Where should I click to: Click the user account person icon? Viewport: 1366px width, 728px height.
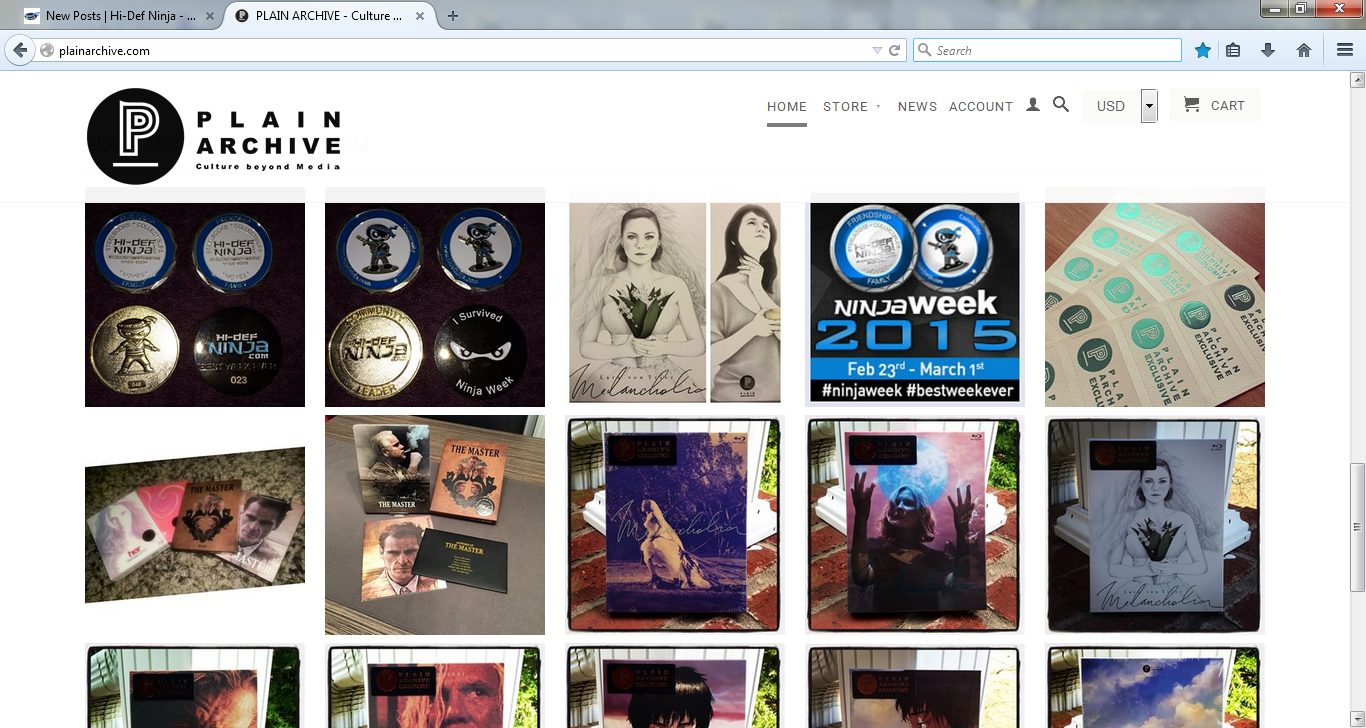(x=1033, y=104)
